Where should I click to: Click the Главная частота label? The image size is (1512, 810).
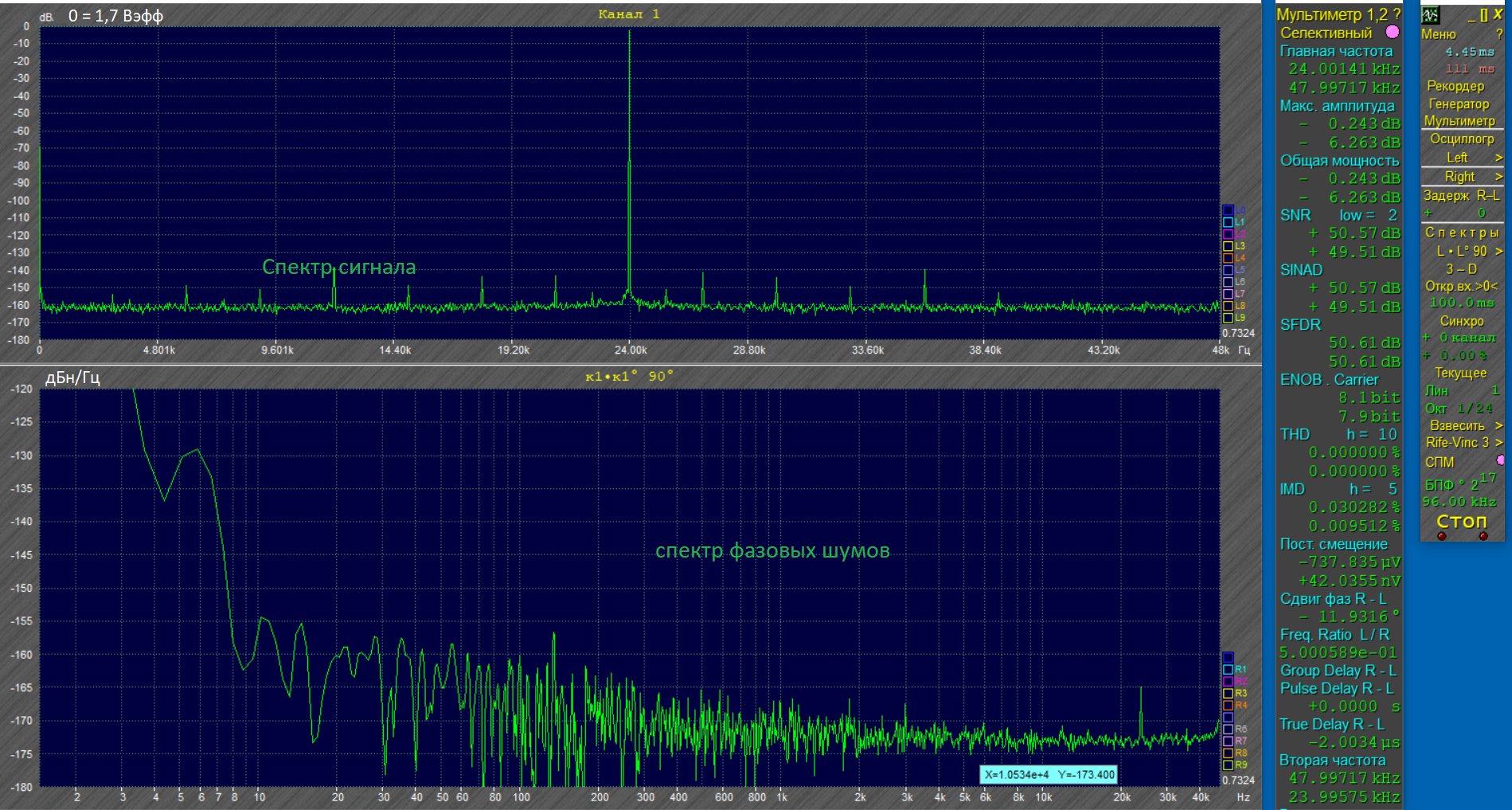(x=1336, y=51)
